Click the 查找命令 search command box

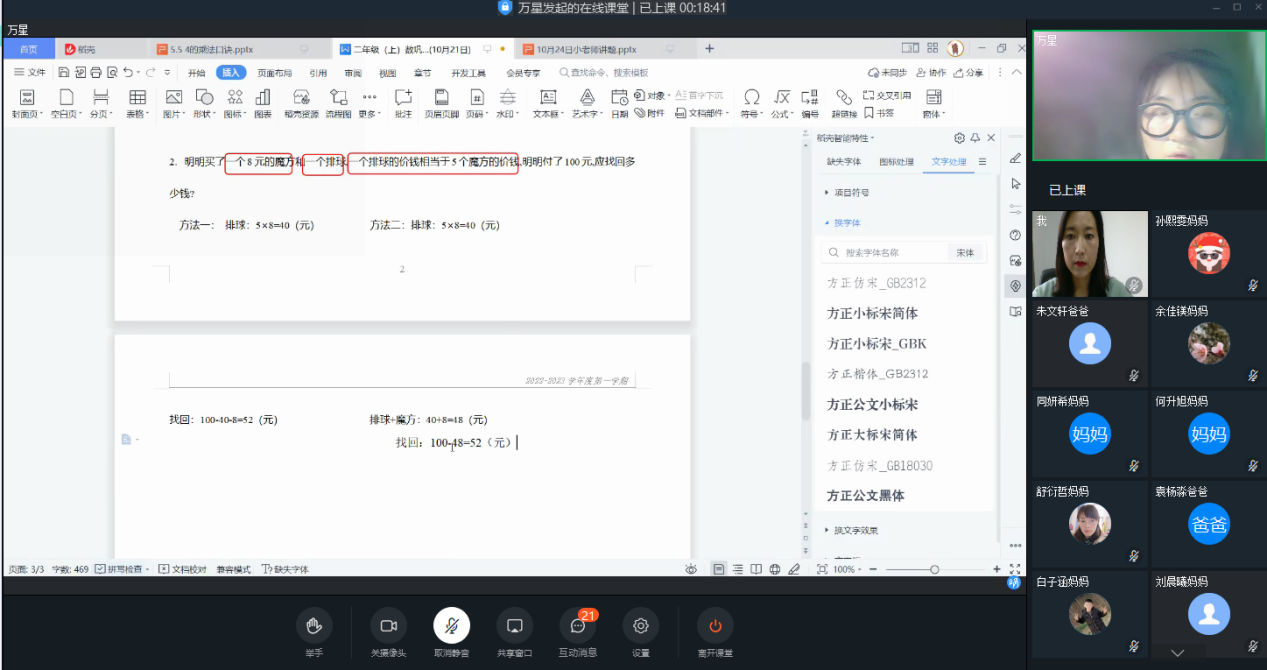[604, 72]
